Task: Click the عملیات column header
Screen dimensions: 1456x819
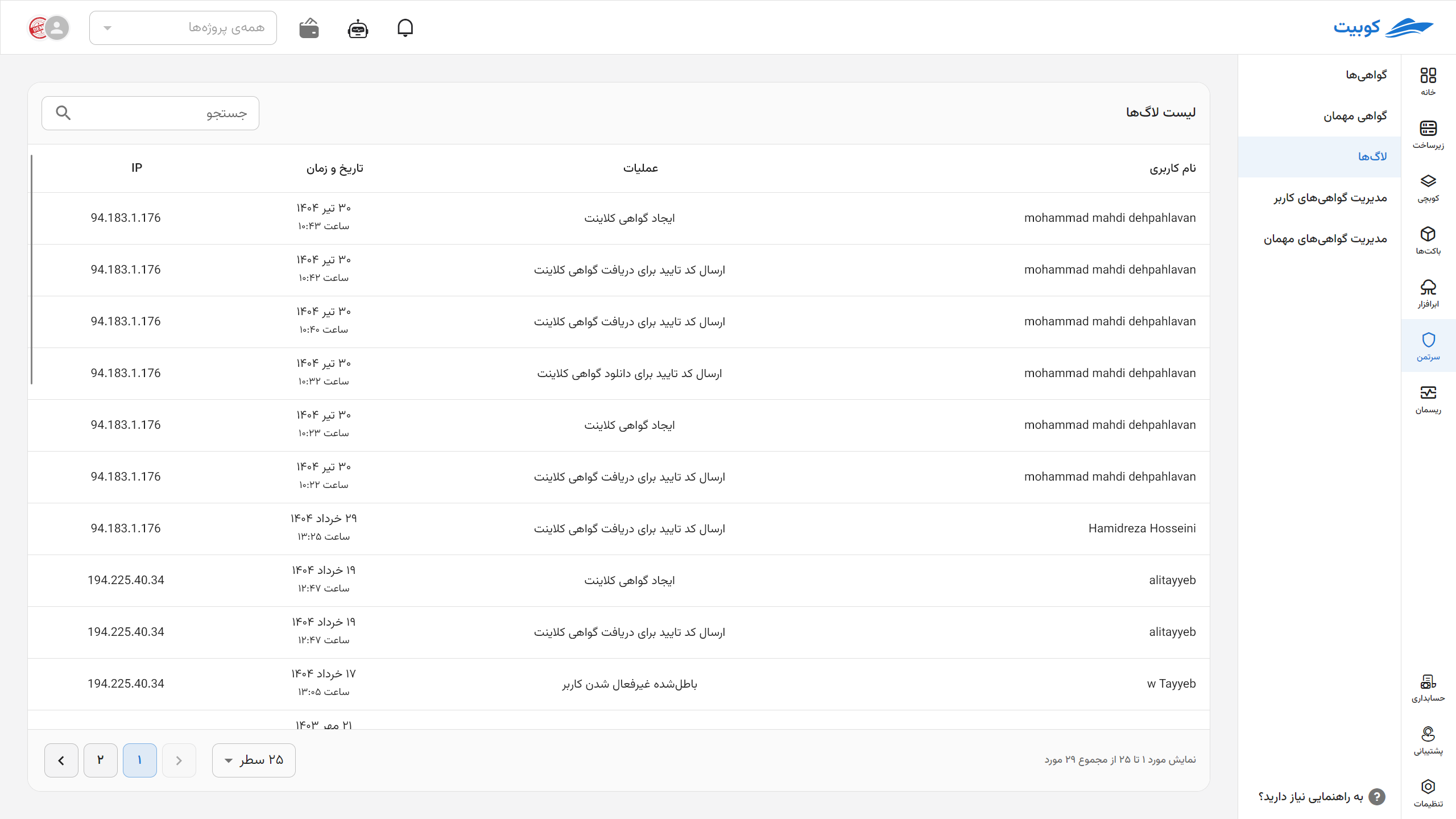Action: click(640, 168)
